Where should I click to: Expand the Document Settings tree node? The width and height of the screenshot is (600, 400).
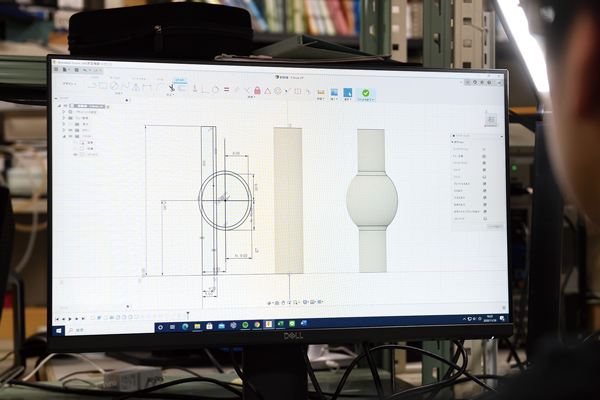click(64, 112)
